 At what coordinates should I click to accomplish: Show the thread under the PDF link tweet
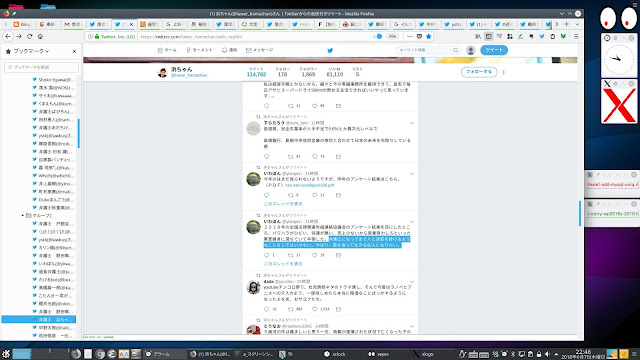283,203
